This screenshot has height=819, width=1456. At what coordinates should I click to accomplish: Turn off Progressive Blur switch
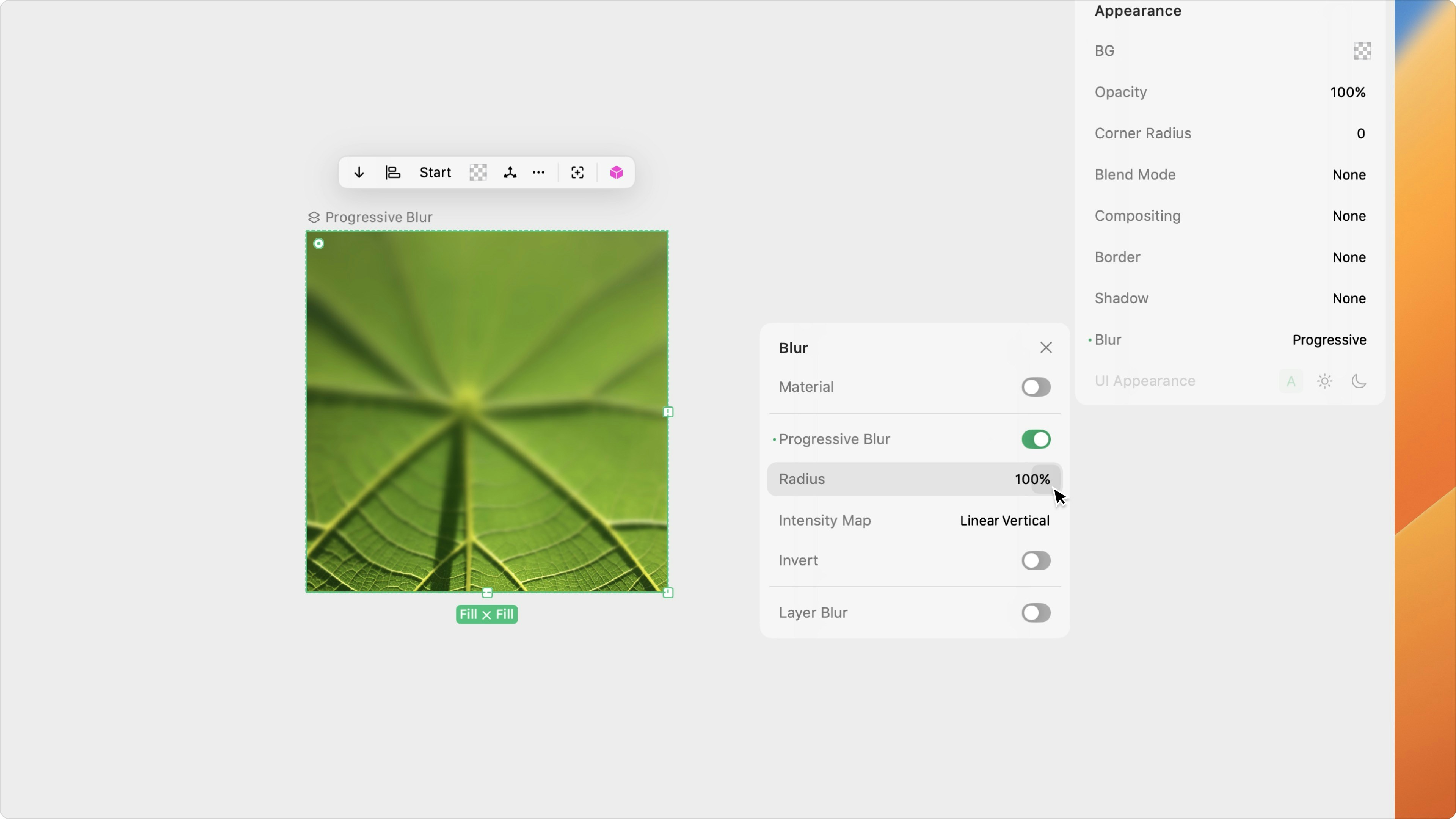(x=1036, y=439)
